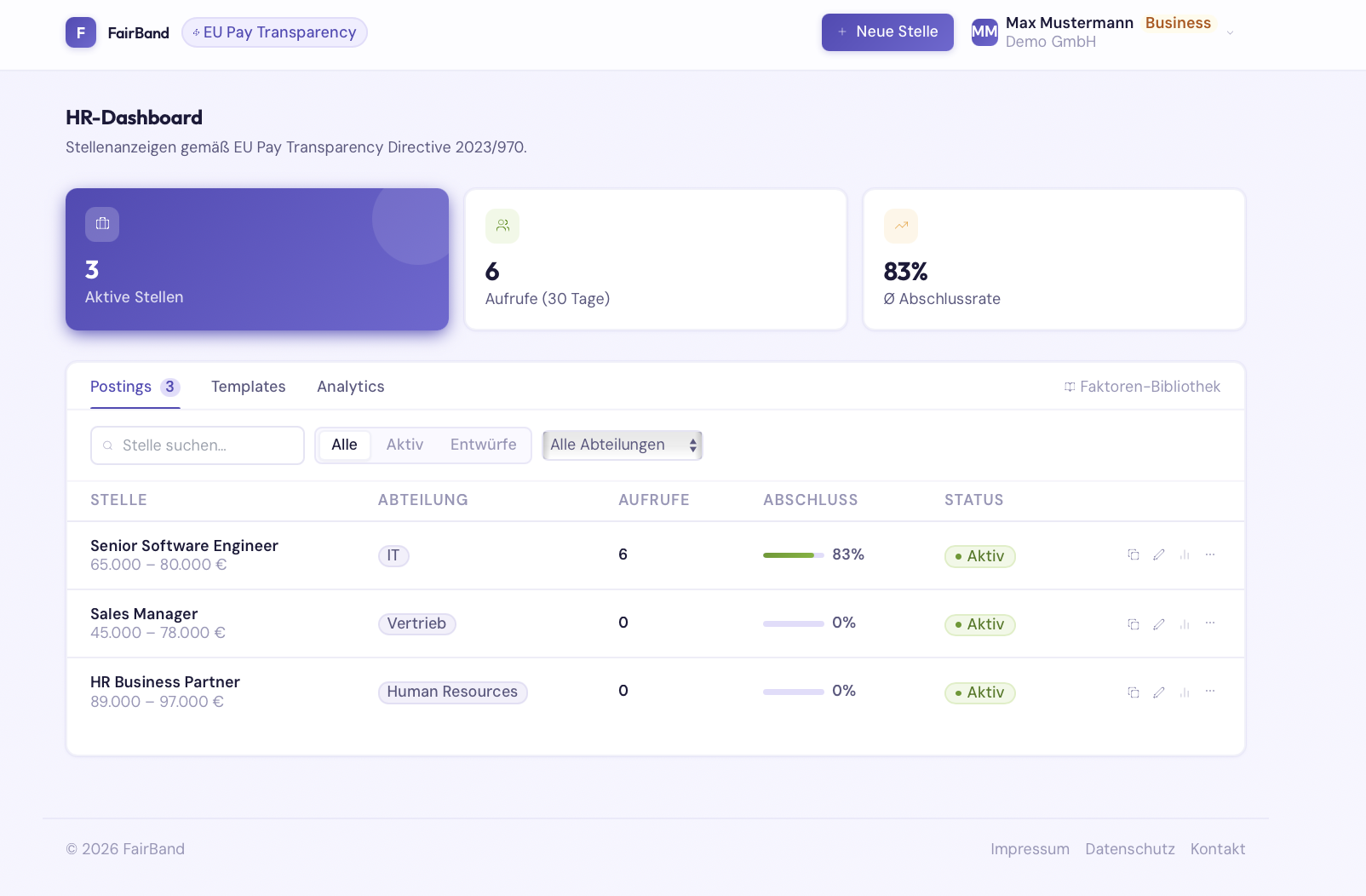1366x896 pixels.
Task: Open more options for HR Business Partner
Action: [1210, 692]
